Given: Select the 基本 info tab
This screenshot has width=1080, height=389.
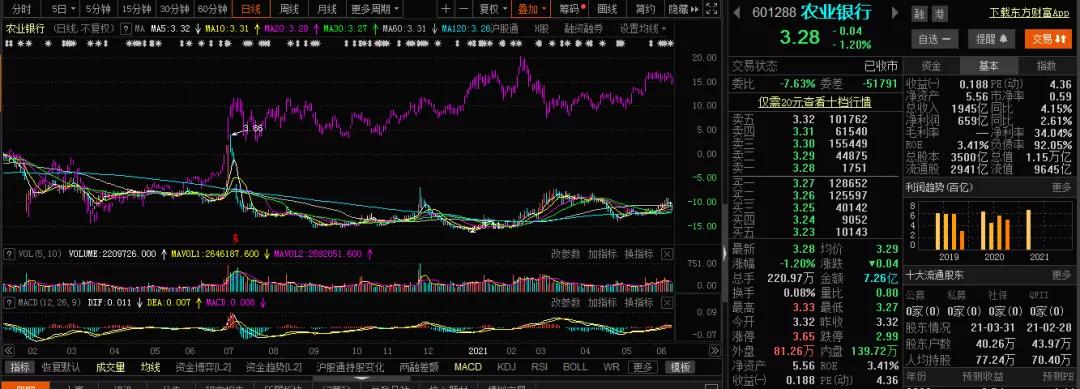Looking at the screenshot, I should (x=989, y=66).
